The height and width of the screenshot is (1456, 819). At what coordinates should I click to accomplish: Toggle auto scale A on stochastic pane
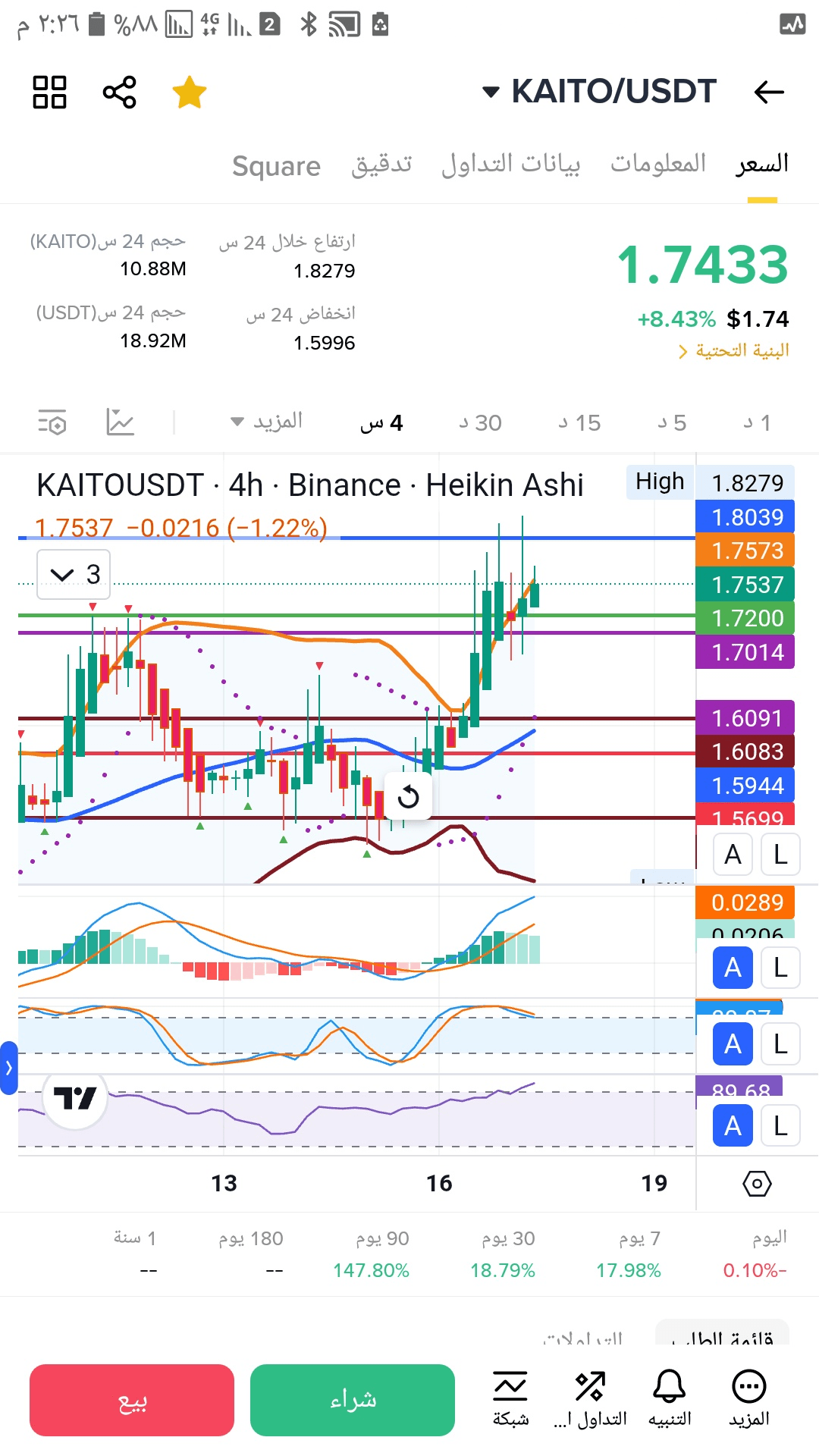point(733,1044)
